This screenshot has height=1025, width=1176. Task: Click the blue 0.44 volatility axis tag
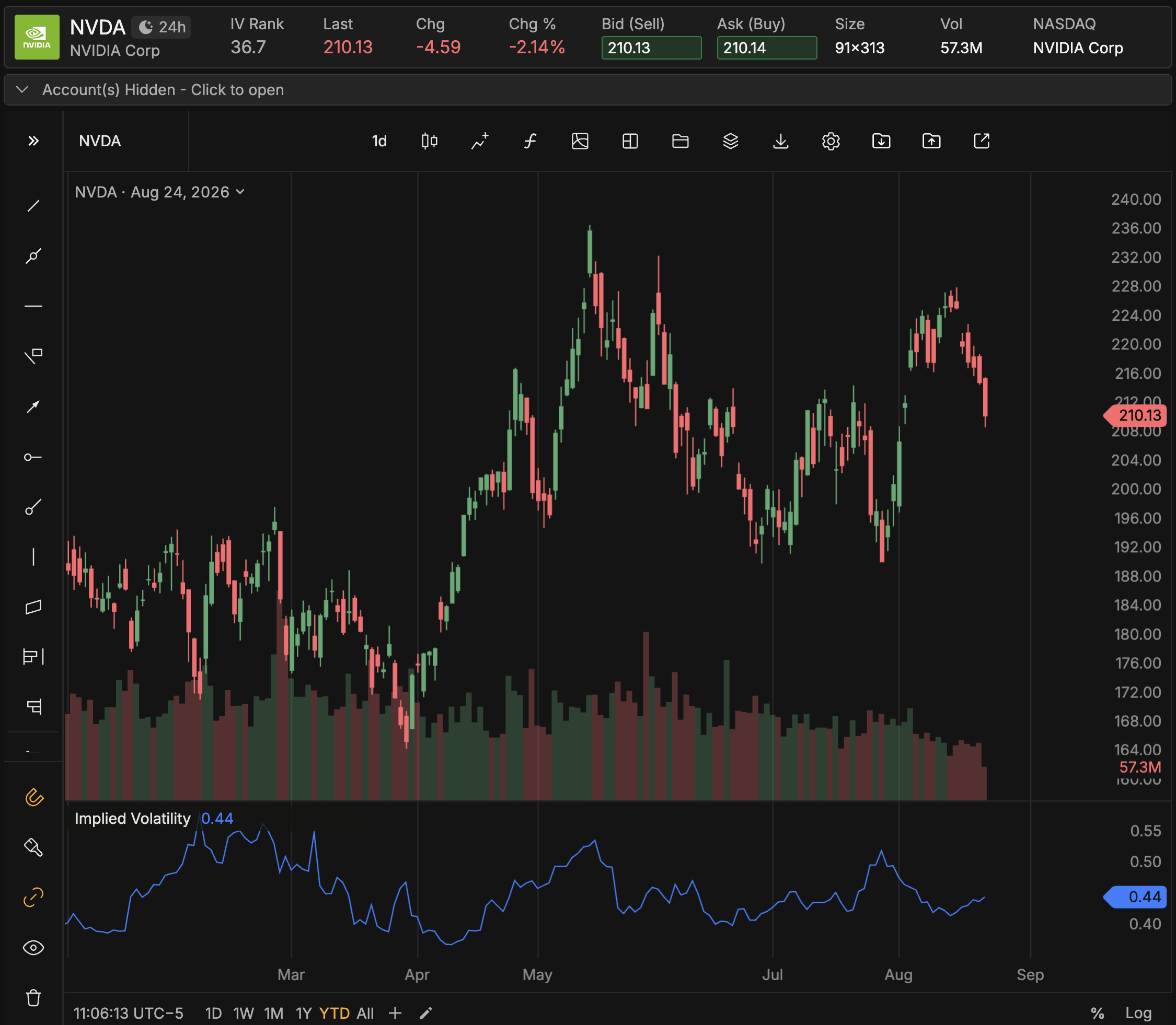click(x=1135, y=897)
